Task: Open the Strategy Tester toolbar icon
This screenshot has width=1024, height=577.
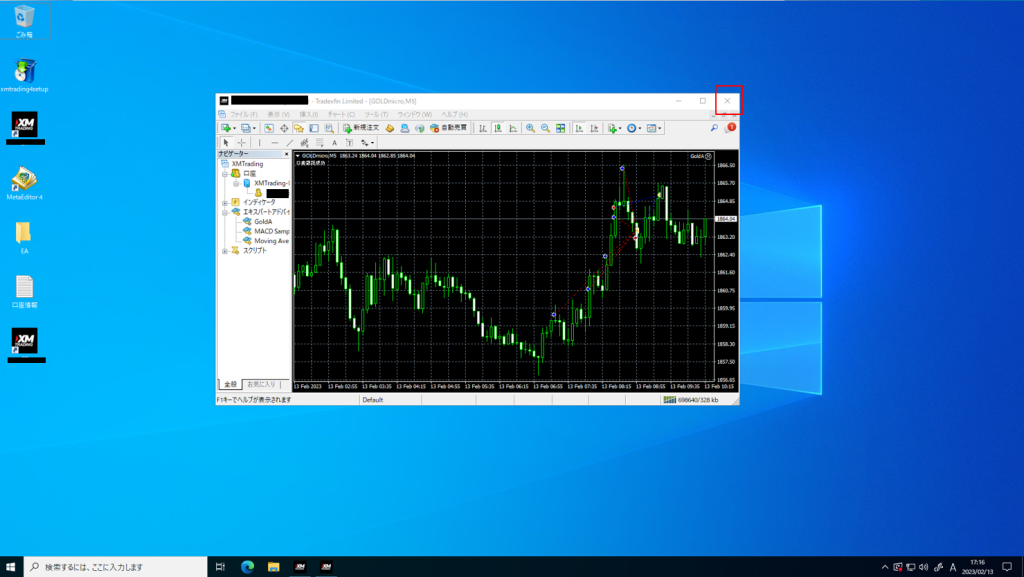Action: (329, 129)
